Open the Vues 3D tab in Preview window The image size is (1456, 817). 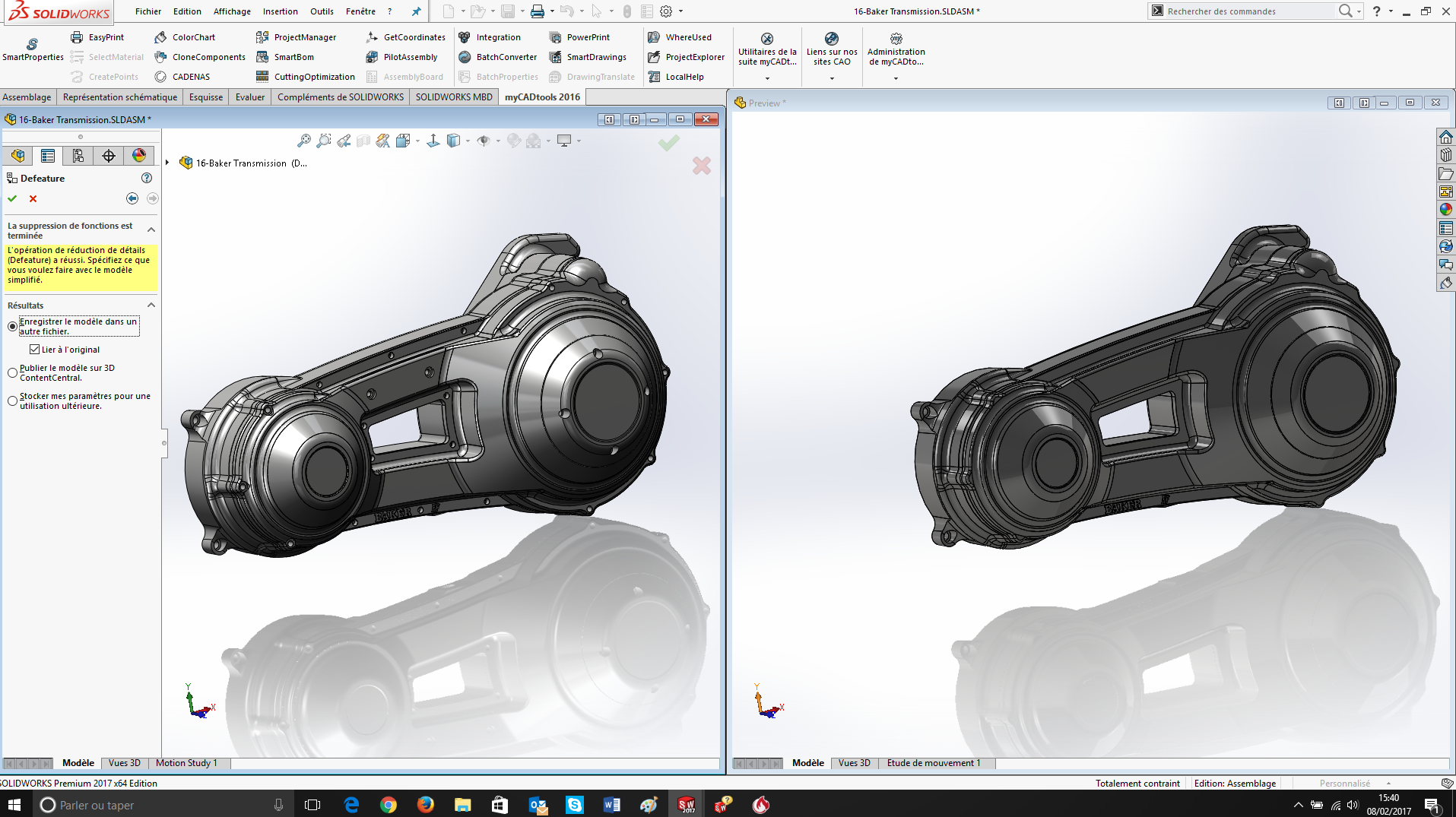coord(855,763)
